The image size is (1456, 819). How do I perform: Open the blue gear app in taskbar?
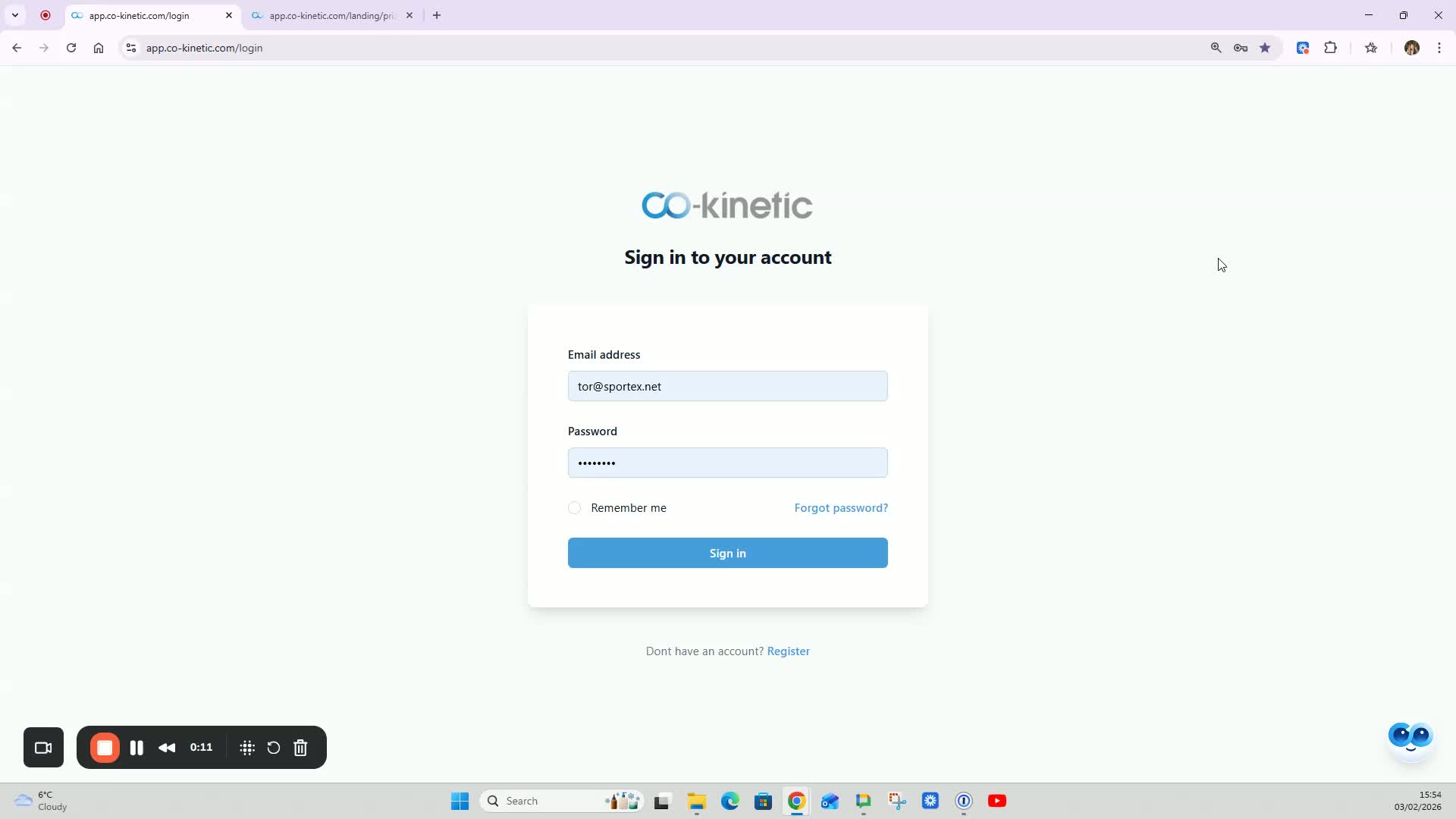(x=930, y=801)
